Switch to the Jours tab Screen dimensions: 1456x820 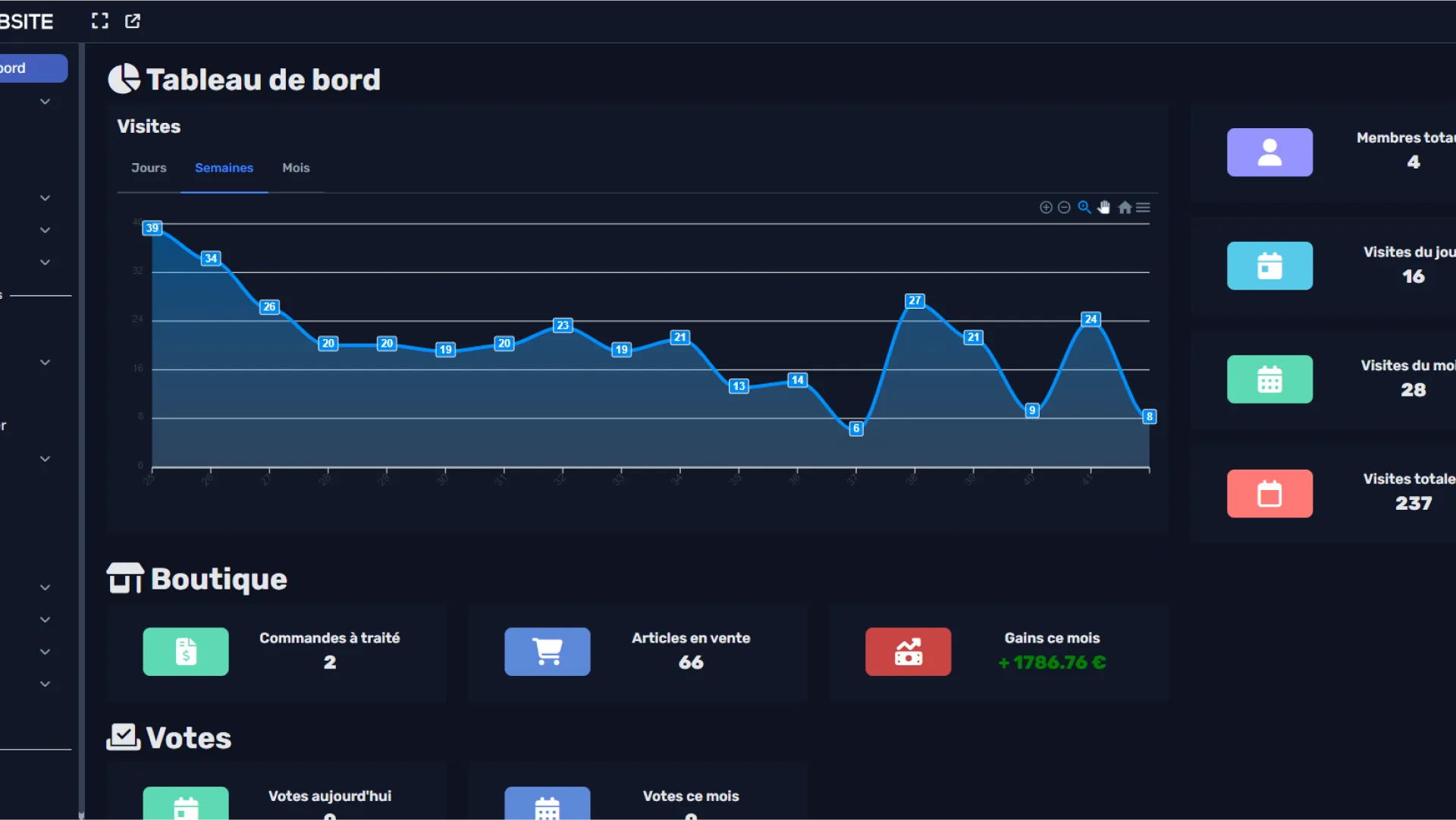tap(149, 168)
